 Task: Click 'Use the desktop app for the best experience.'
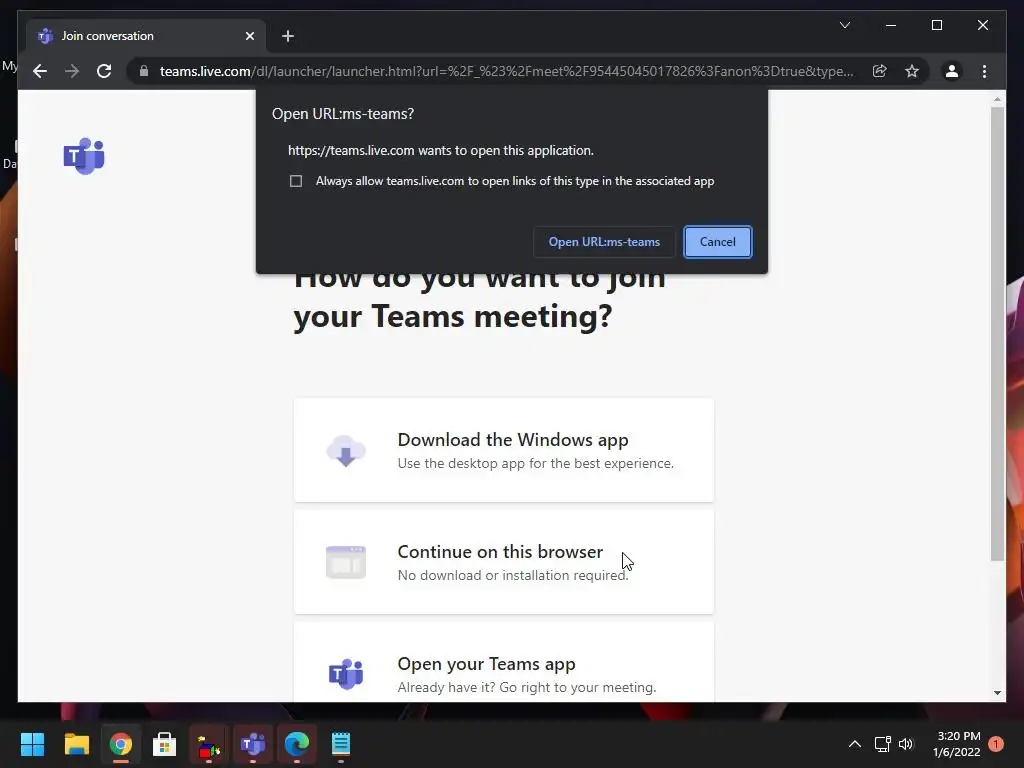(x=536, y=463)
